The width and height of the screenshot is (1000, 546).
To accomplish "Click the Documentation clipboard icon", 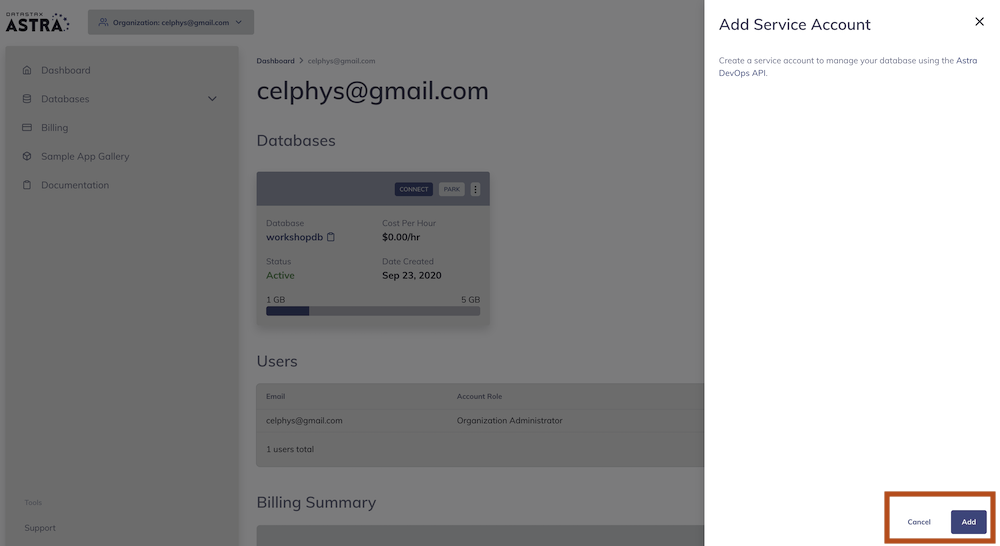I will tap(27, 185).
